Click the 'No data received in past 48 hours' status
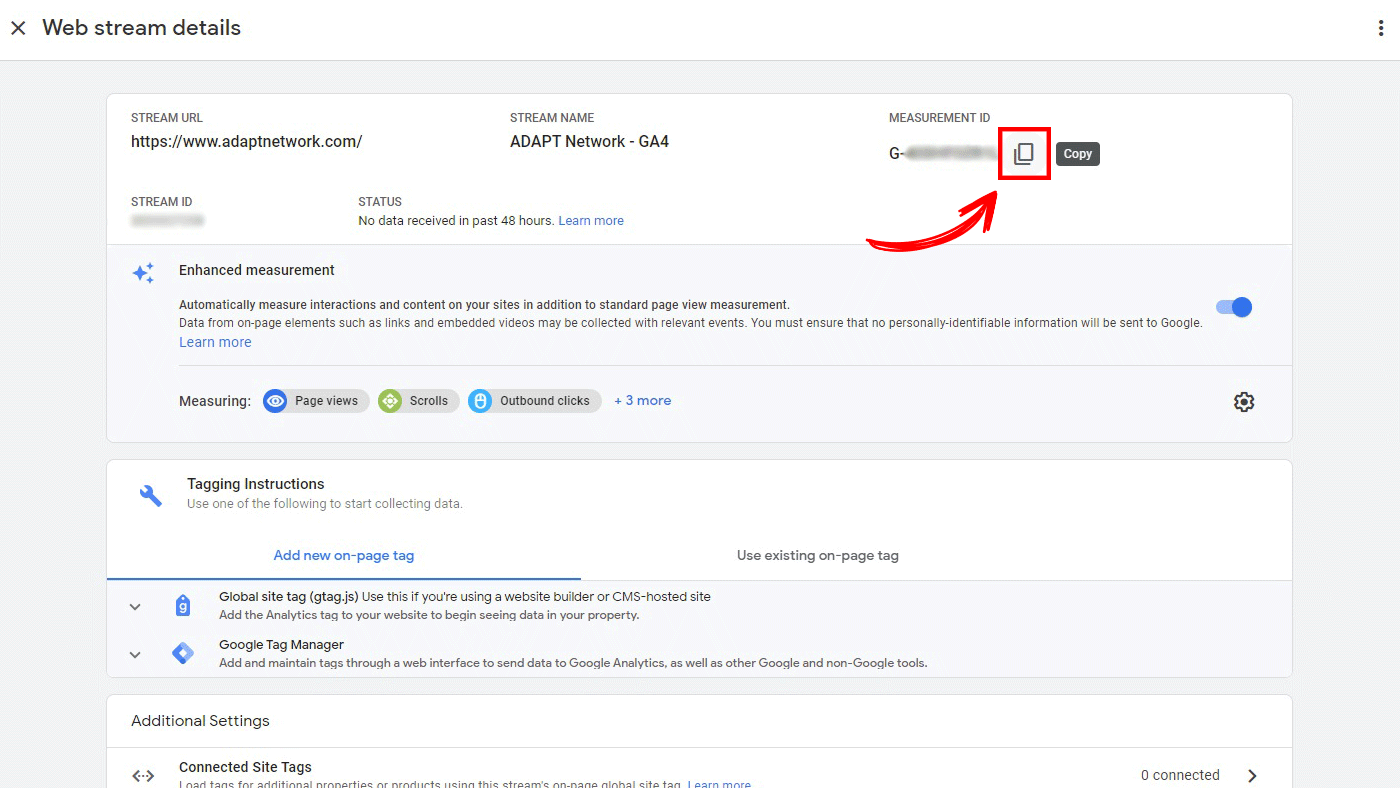 click(x=456, y=220)
